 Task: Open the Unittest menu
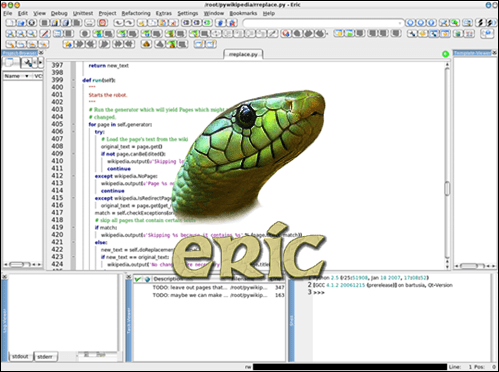pyautogui.click(x=83, y=13)
